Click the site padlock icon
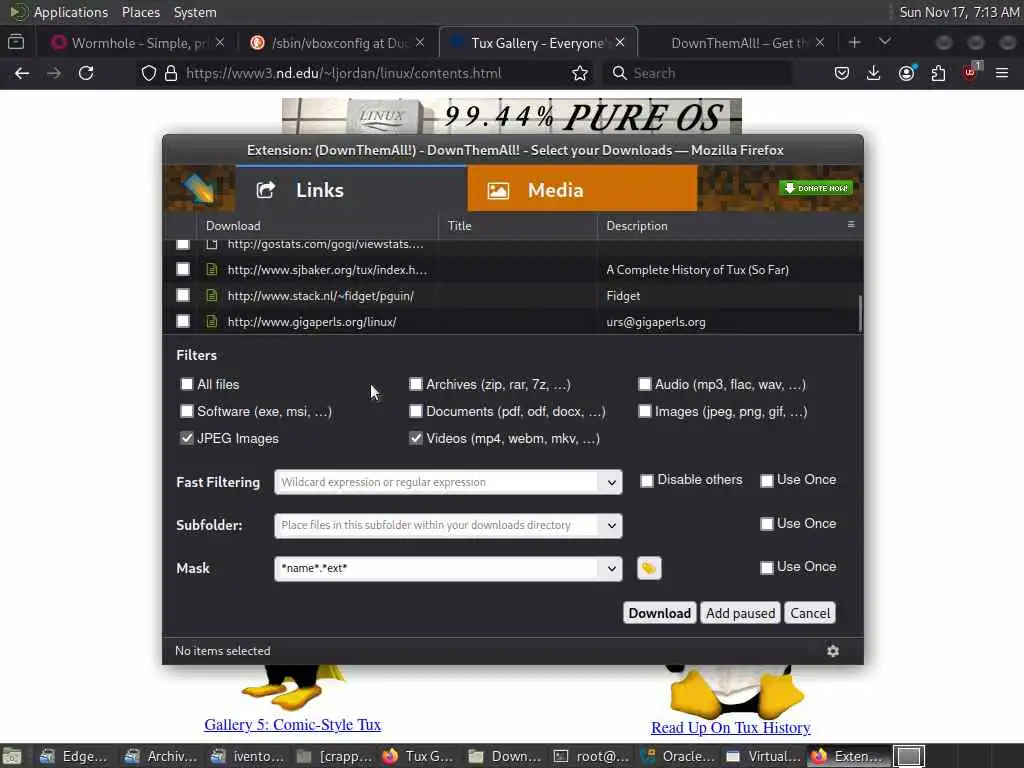Screen dimensions: 1024x768 [171, 73]
